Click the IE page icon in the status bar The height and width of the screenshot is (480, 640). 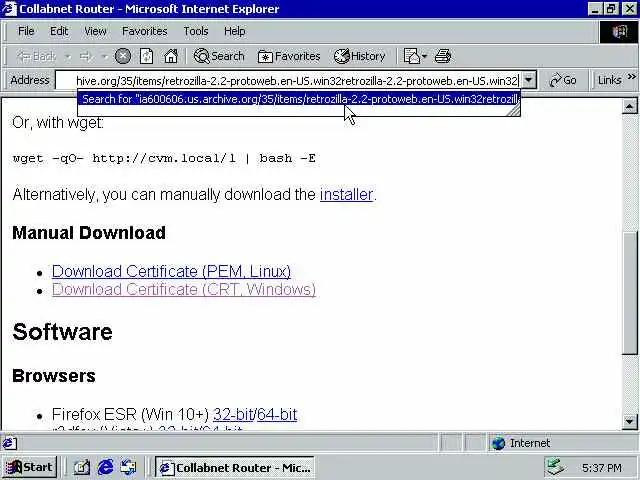click(9, 443)
